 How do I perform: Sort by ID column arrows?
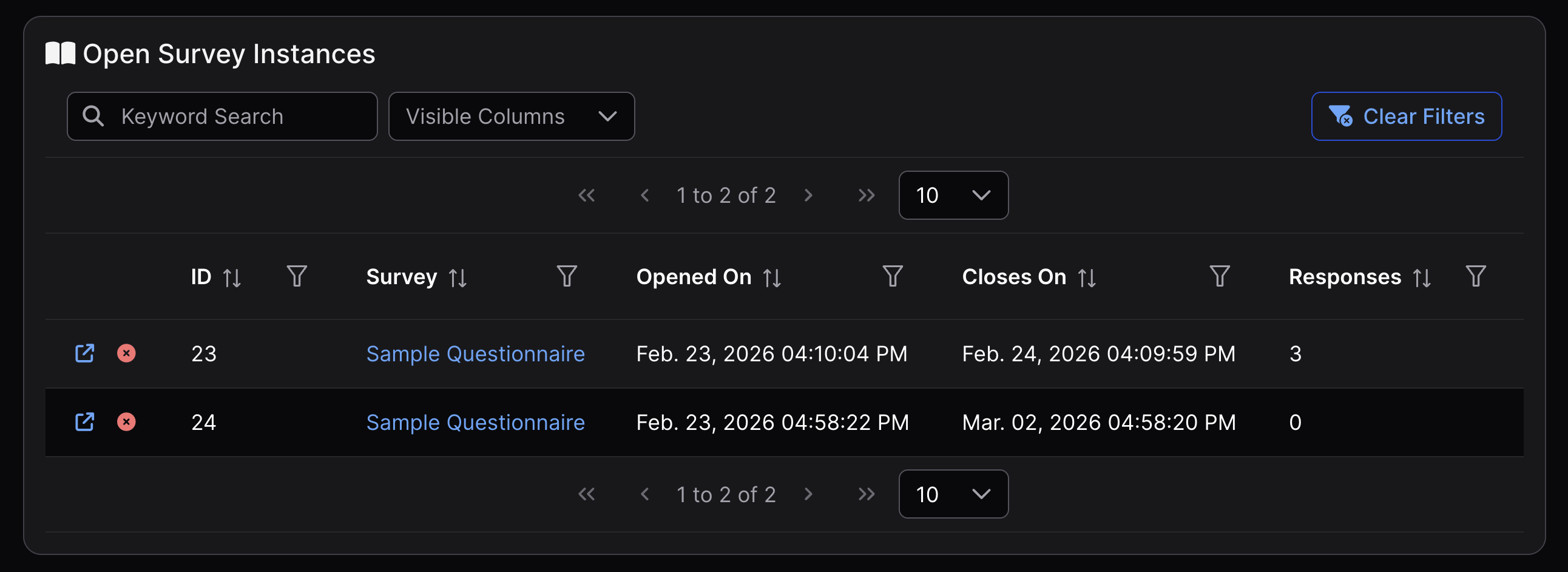(x=232, y=277)
